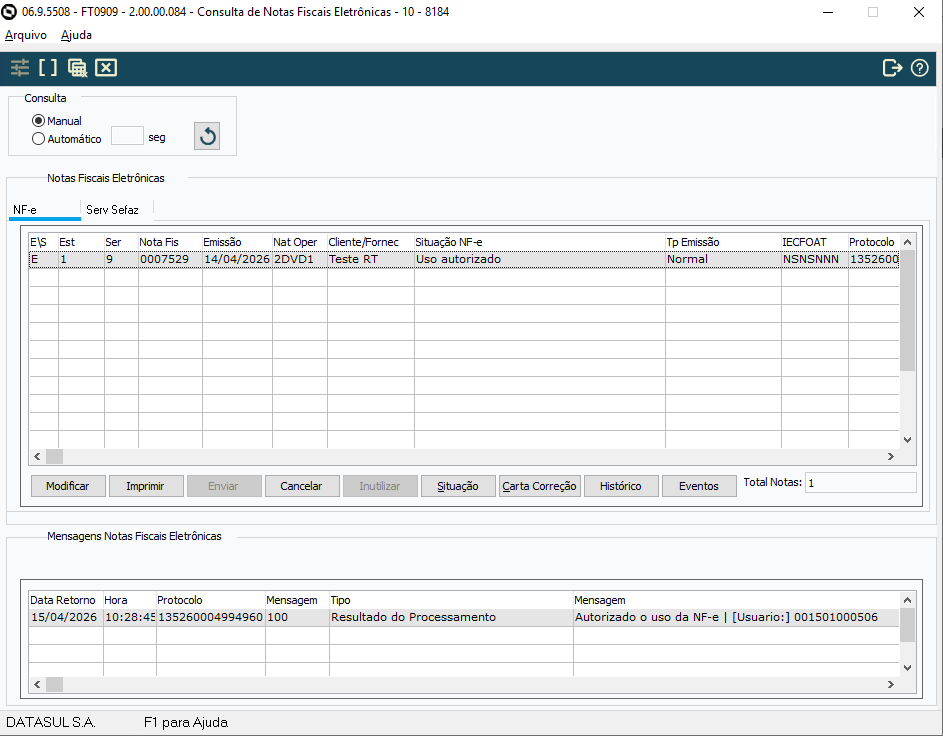Click the Modificar button

click(x=68, y=486)
